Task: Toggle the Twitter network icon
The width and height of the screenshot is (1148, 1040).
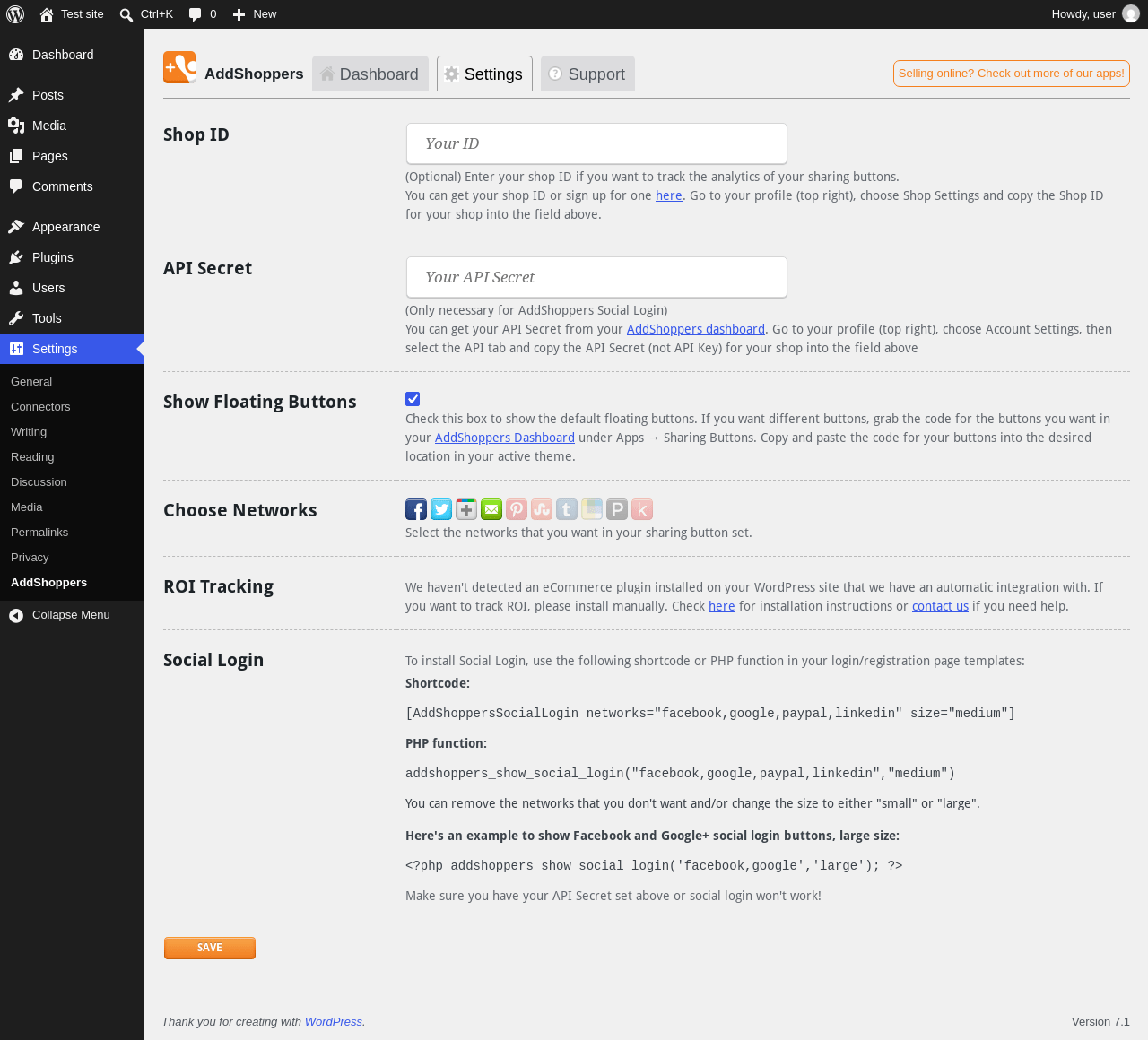Action: pyautogui.click(x=441, y=509)
